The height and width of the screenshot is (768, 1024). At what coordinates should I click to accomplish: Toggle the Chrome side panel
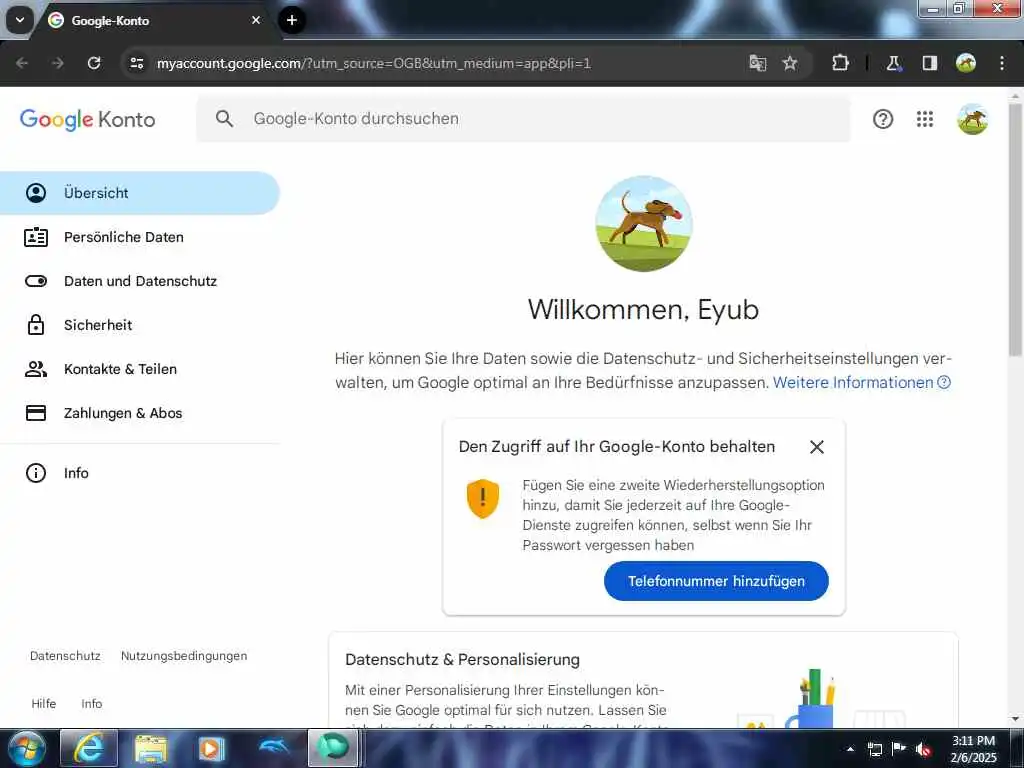(929, 63)
